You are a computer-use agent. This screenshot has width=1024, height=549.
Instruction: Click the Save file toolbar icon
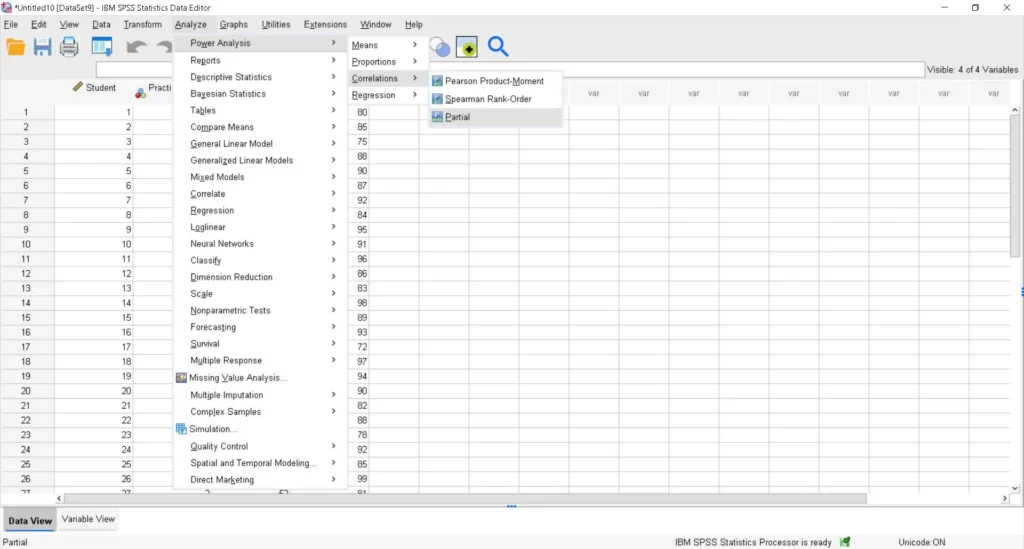point(42,47)
